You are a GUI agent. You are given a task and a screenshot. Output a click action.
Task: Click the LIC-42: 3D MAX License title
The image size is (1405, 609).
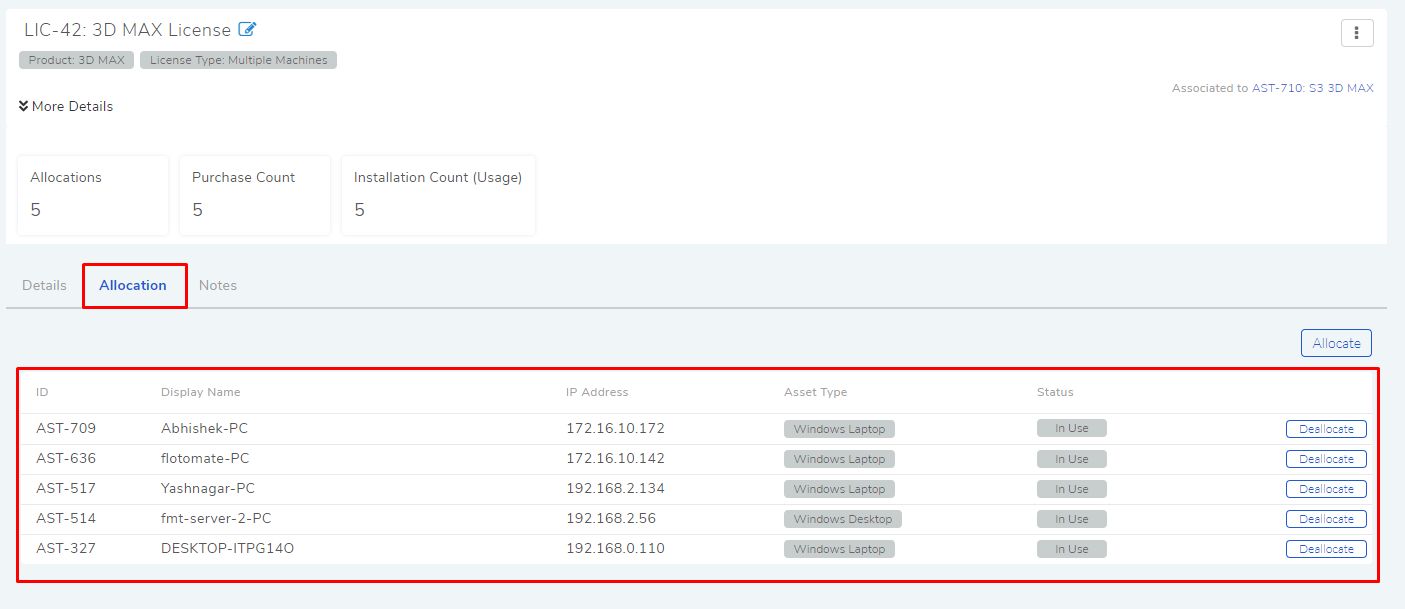click(x=127, y=30)
